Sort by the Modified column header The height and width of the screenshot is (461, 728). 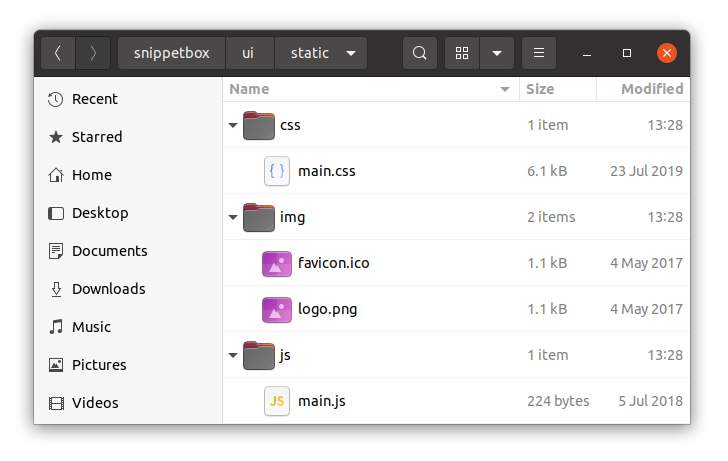[651, 89]
